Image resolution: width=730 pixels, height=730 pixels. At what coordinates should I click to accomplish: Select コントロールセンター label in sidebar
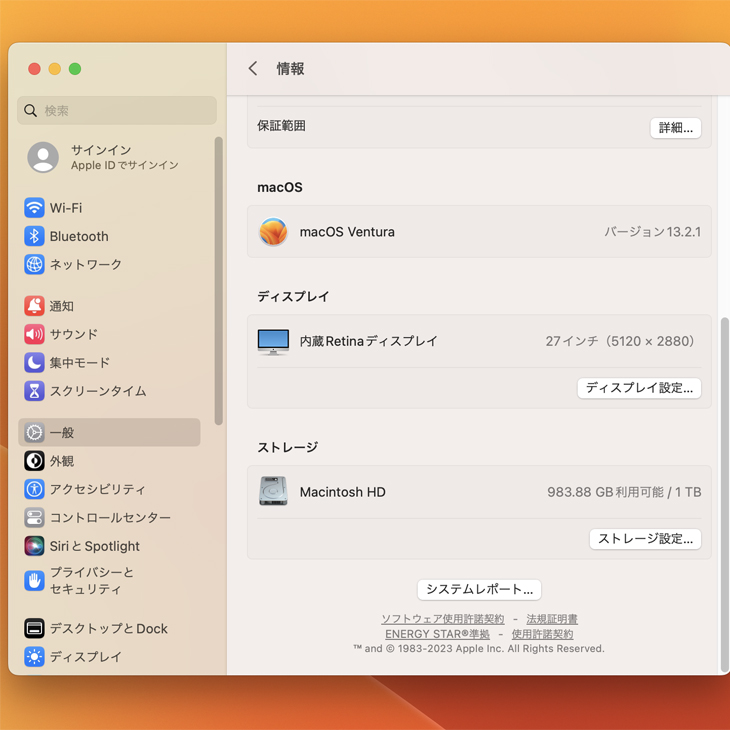pos(110,518)
